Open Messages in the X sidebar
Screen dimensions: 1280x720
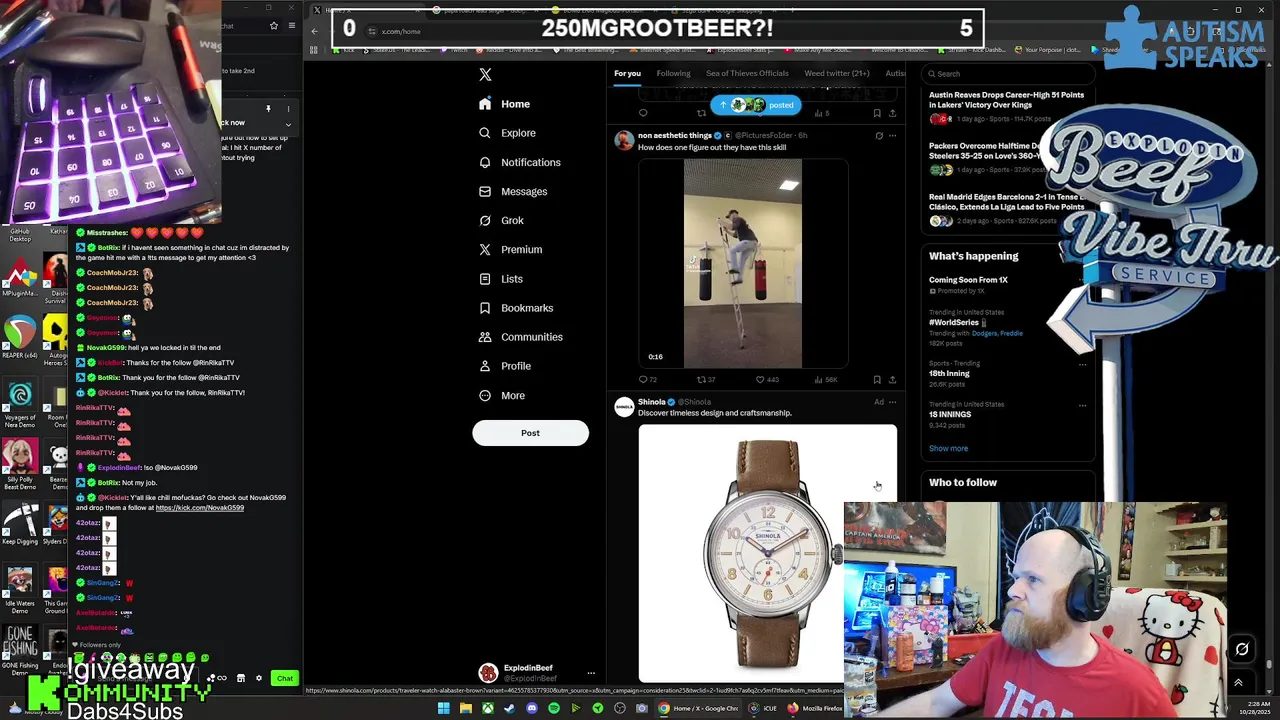[x=513, y=191]
